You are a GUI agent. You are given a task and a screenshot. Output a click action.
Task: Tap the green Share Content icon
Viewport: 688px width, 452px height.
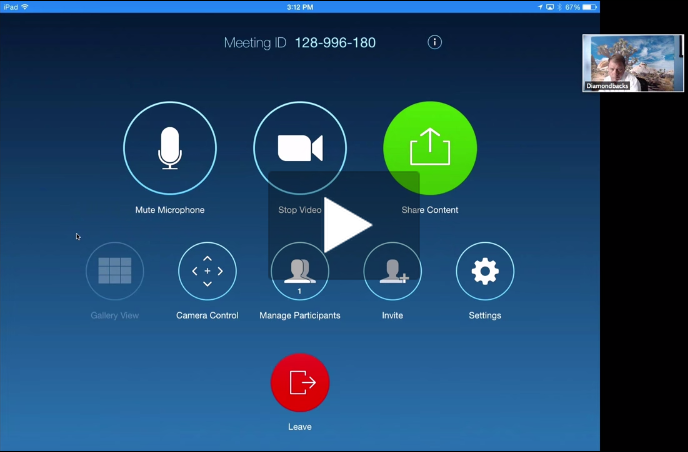430,148
